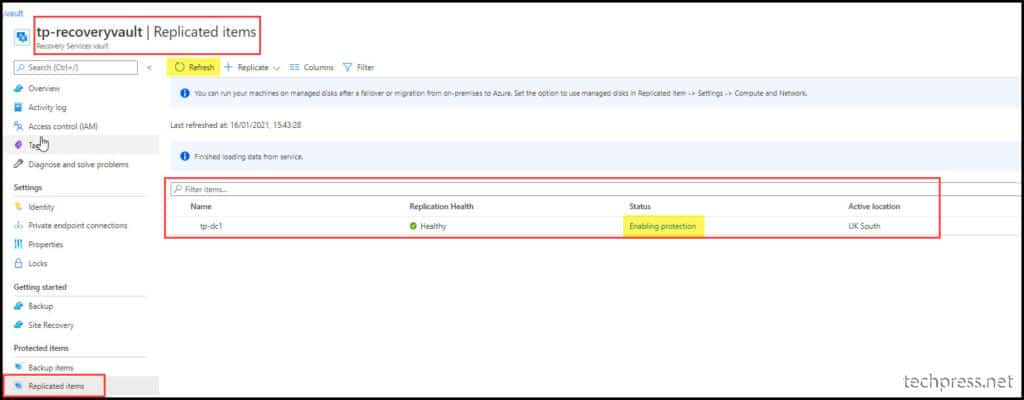Image resolution: width=1024 pixels, height=400 pixels.
Task: Open Site Recovery page
Action: 51,325
